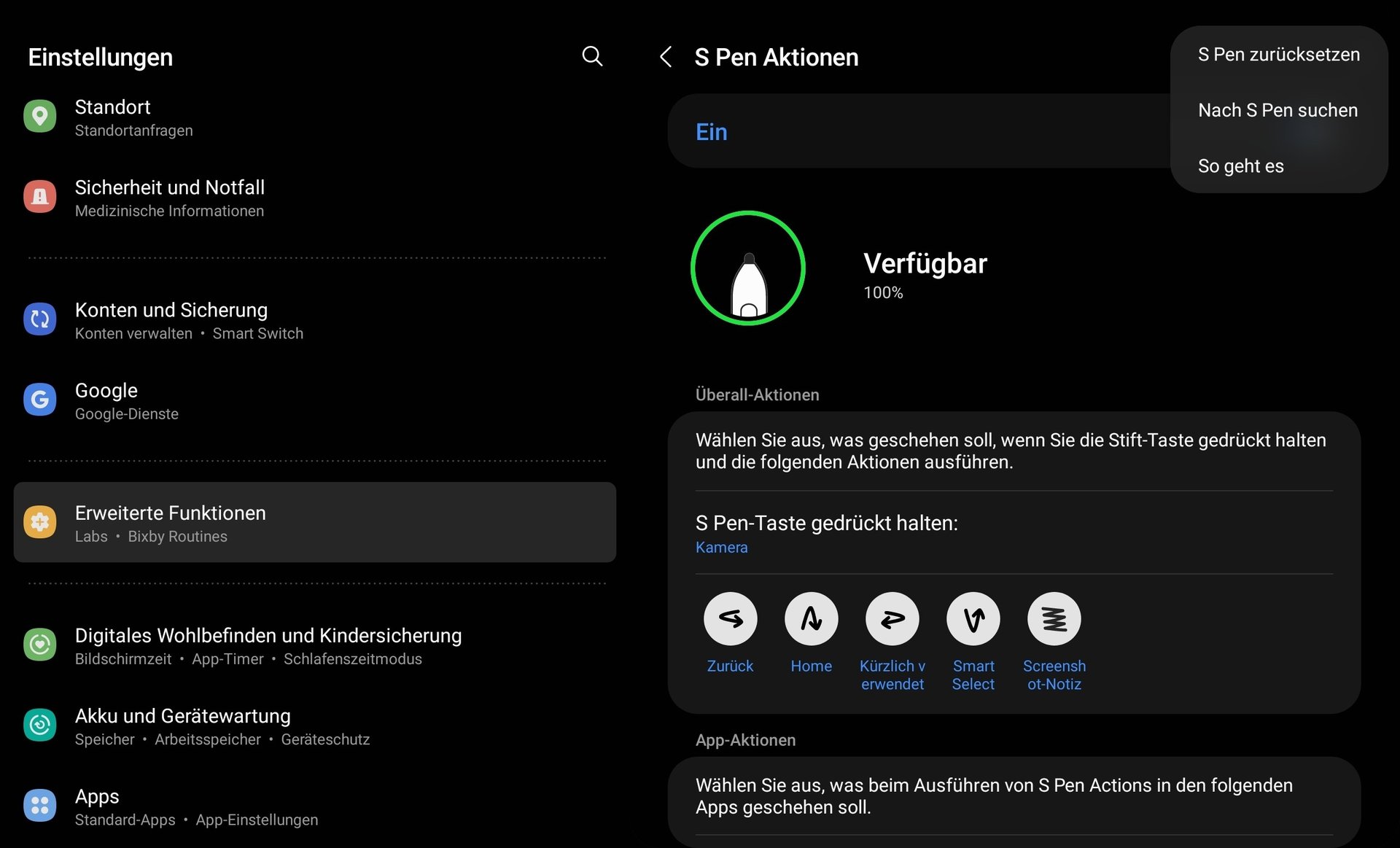Tap the Verfügbar status text

pos(925,263)
